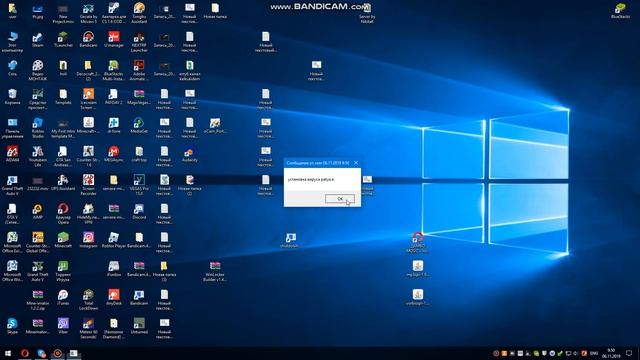The image size is (640, 360).
Task: Select the VEGAS Pro 15.0 icon
Action: click(139, 185)
